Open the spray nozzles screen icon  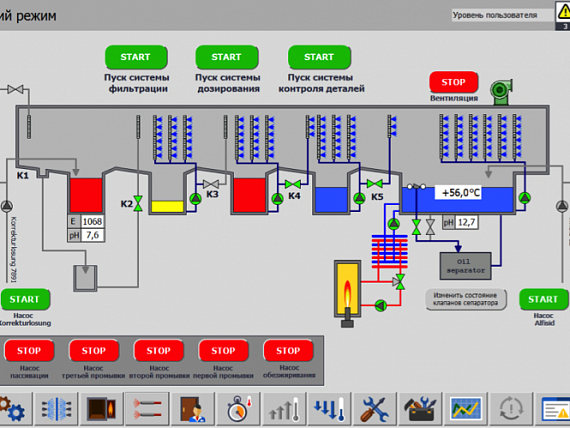tap(147, 409)
